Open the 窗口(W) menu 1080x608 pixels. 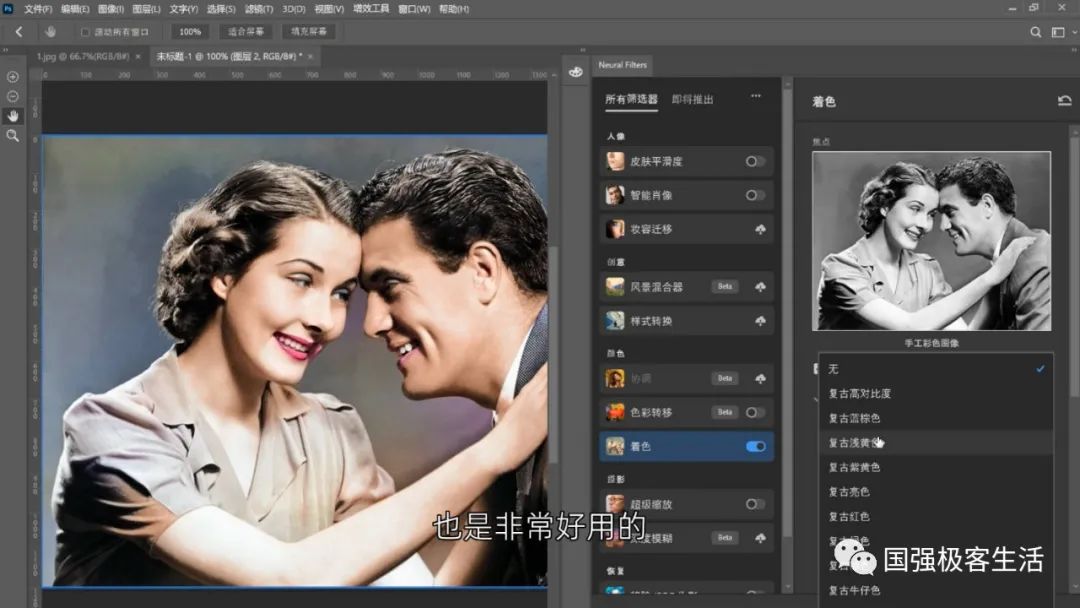tap(414, 9)
